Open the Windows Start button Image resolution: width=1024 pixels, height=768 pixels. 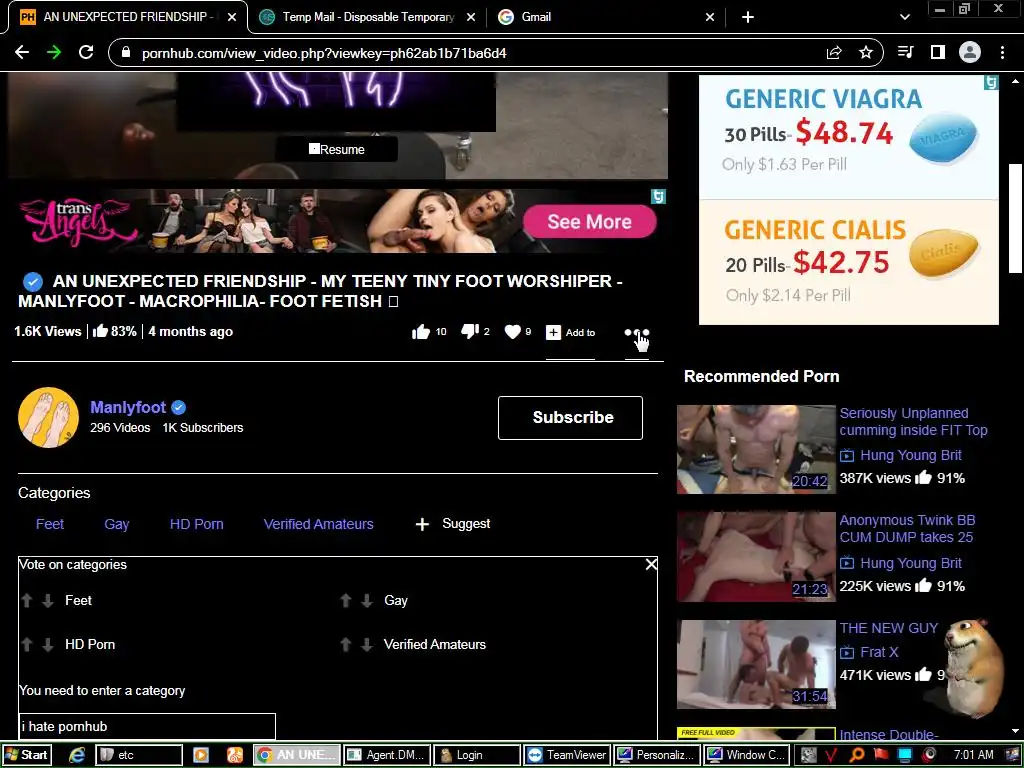click(x=26, y=755)
